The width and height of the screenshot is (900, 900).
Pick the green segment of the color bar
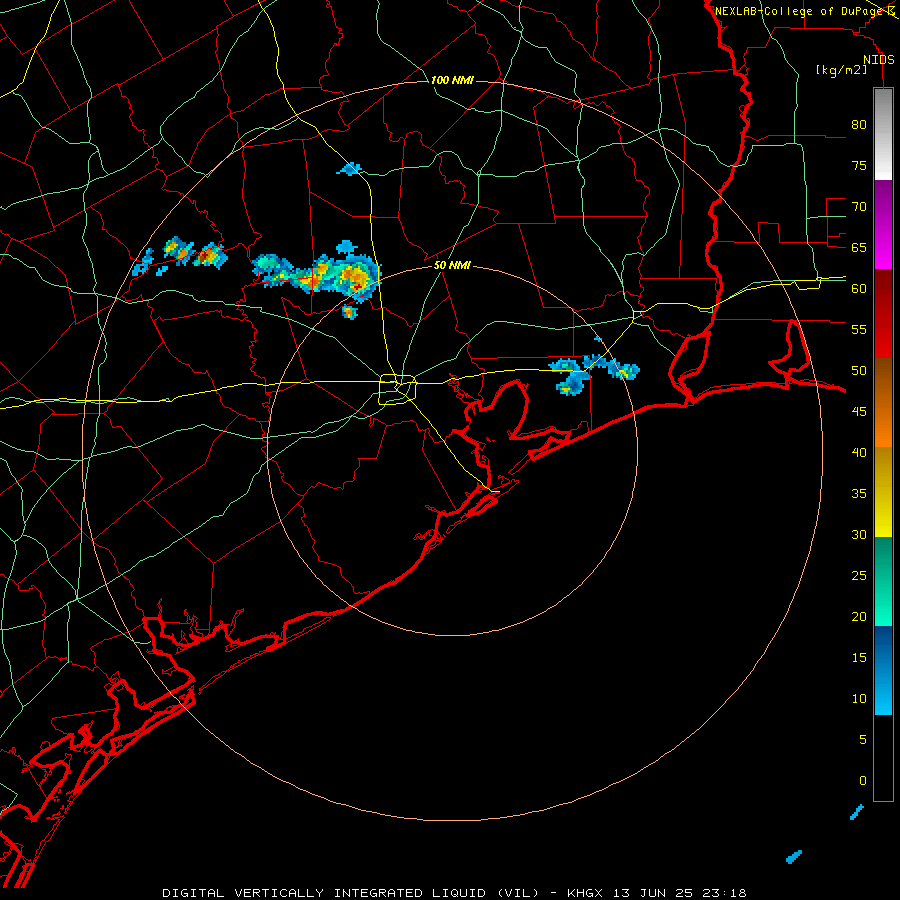point(883,581)
